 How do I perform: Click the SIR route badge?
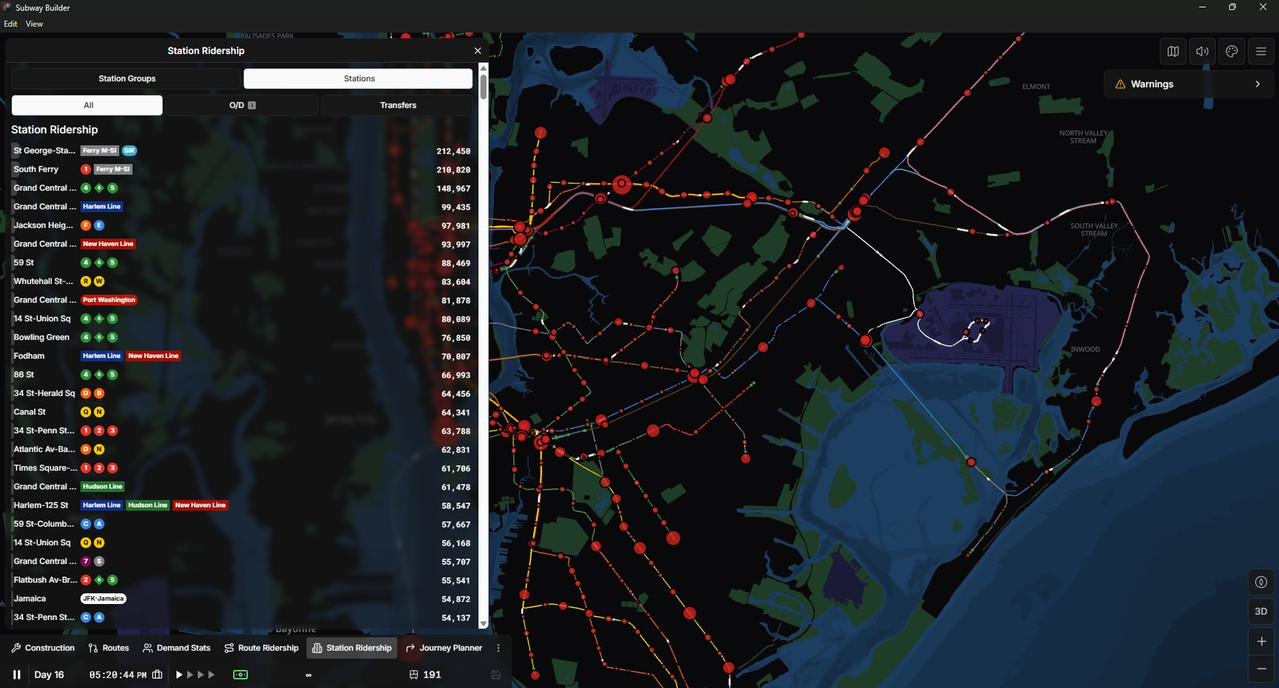pos(129,151)
